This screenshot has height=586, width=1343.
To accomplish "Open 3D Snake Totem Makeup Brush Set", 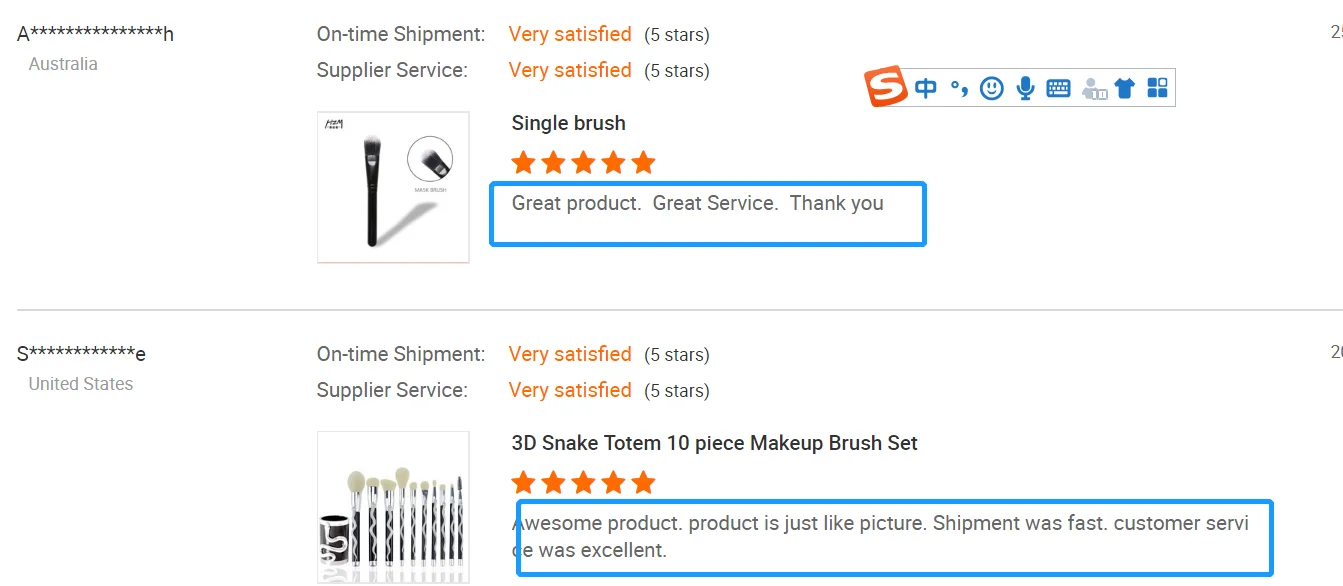I will tap(714, 443).
